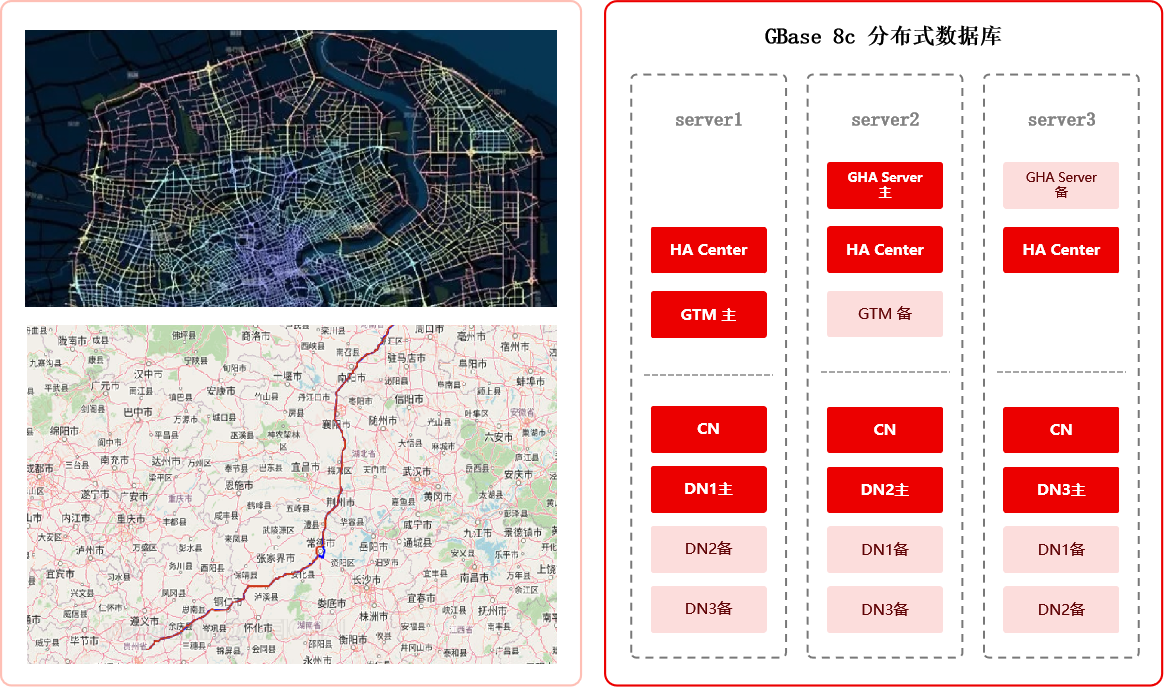Click DN2备 box in server3 column
This screenshot has height=687, width=1164.
[1061, 610]
